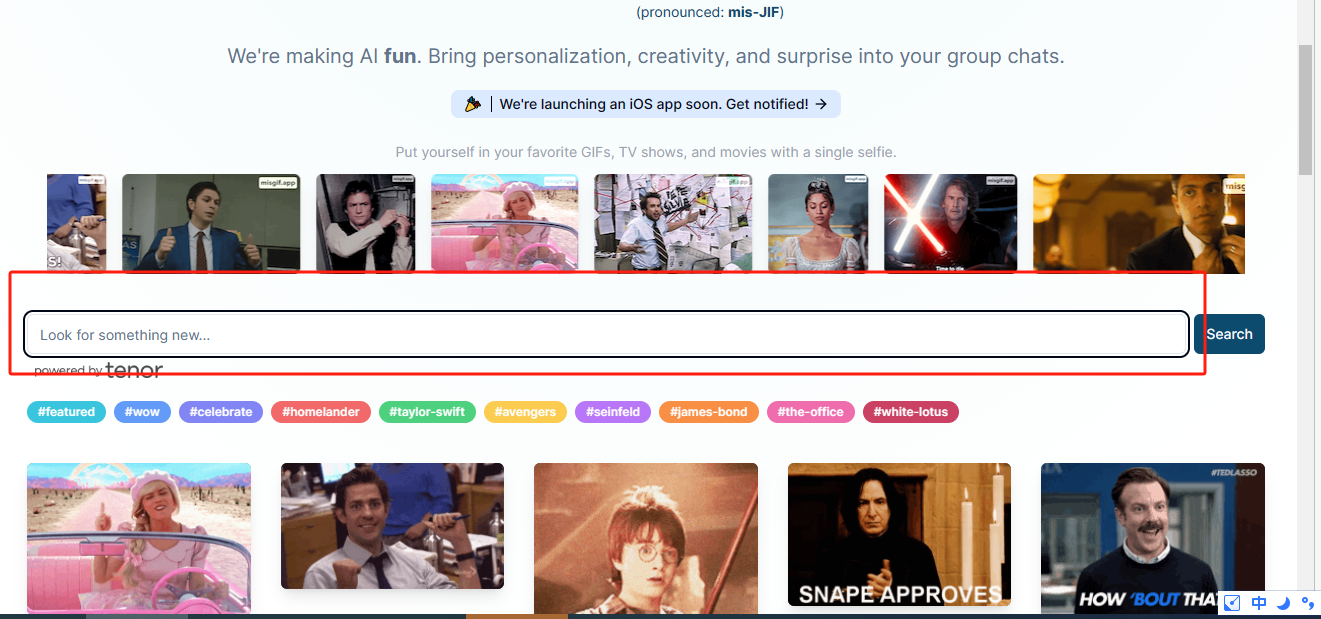Open the "SNAPE APPROVES" GIF card
The image size is (1321, 619).
[x=899, y=534]
